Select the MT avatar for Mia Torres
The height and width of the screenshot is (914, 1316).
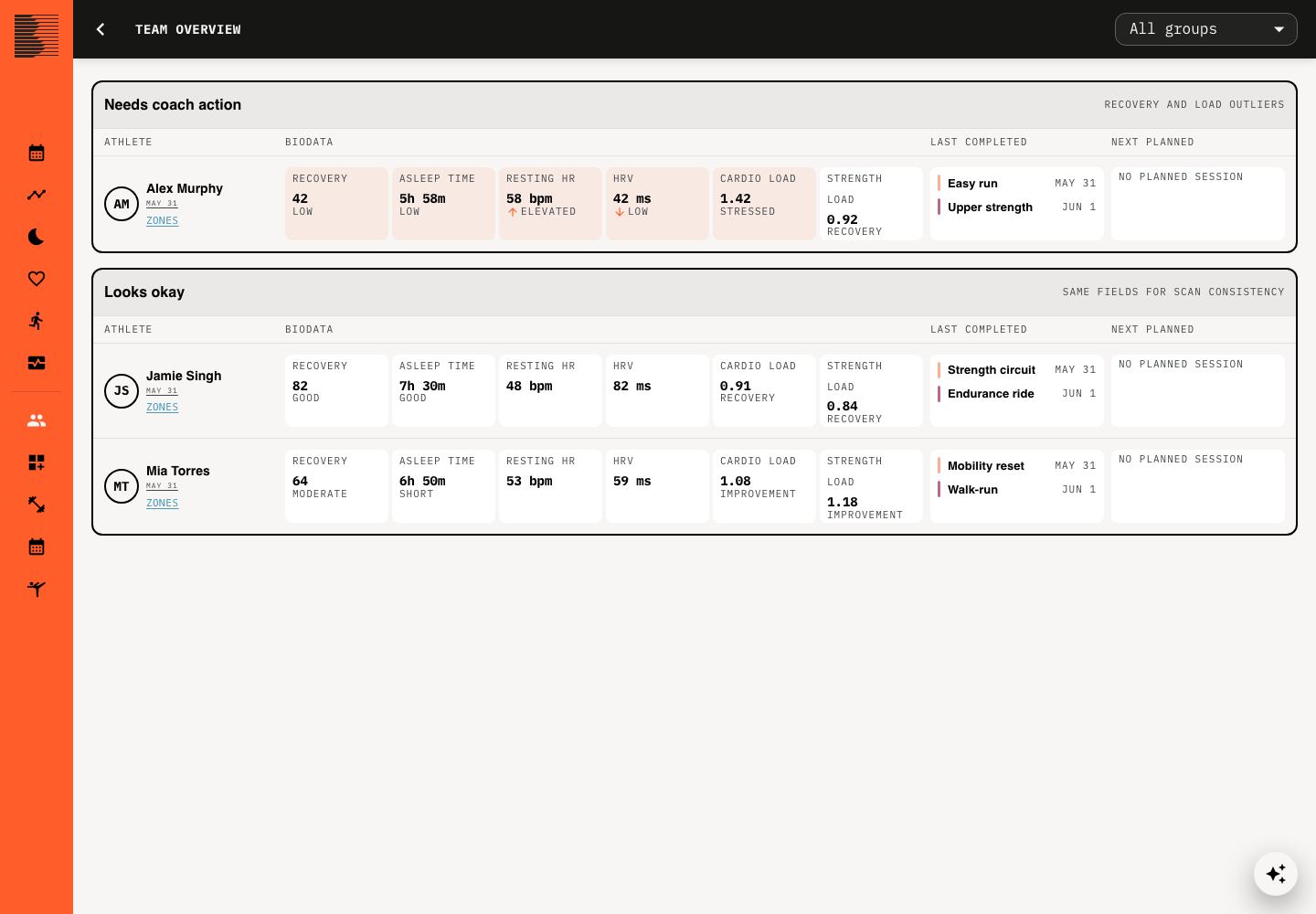(122, 486)
